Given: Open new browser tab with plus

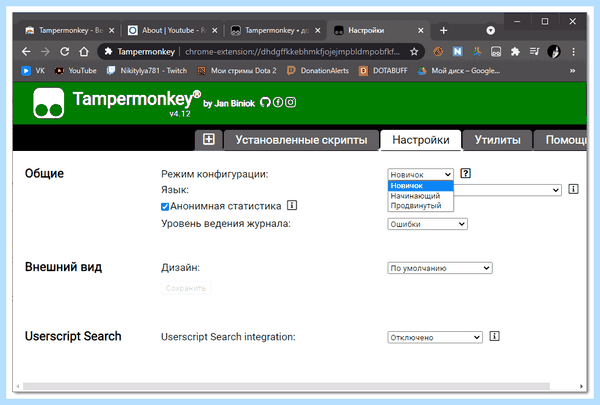Looking at the screenshot, I should coord(443,31).
